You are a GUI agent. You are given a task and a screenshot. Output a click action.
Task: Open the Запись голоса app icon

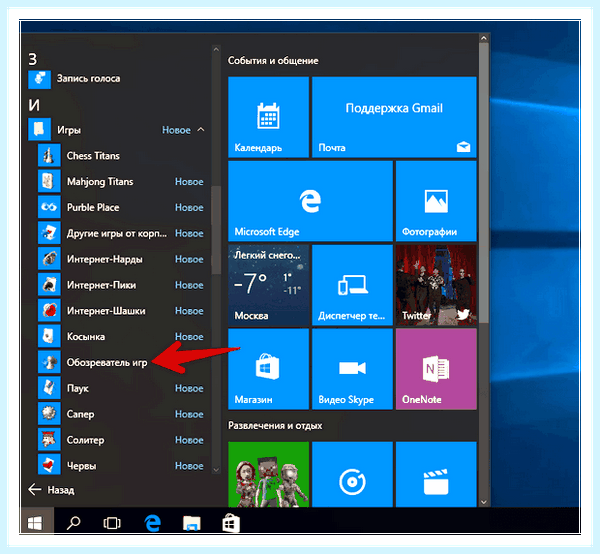tap(39, 79)
